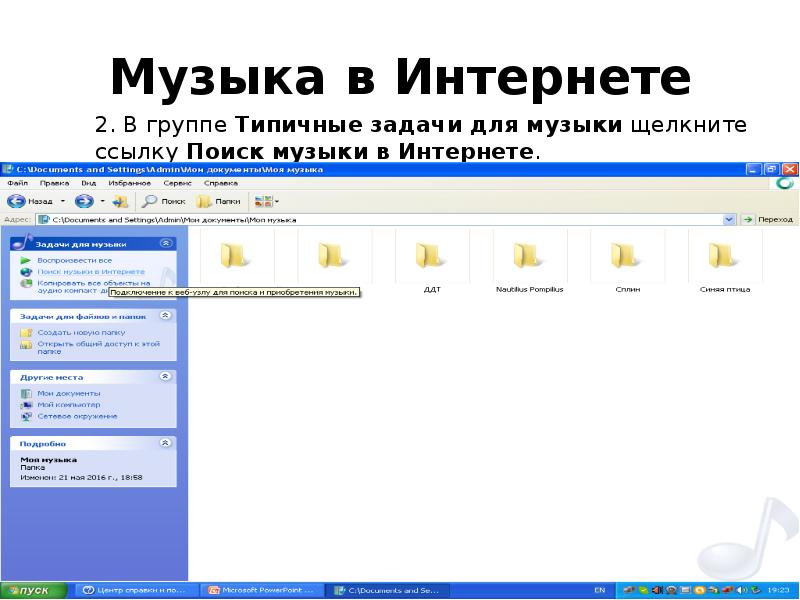The height and width of the screenshot is (600, 800).
Task: Click the 19:23 system clock
Action: 778,590
